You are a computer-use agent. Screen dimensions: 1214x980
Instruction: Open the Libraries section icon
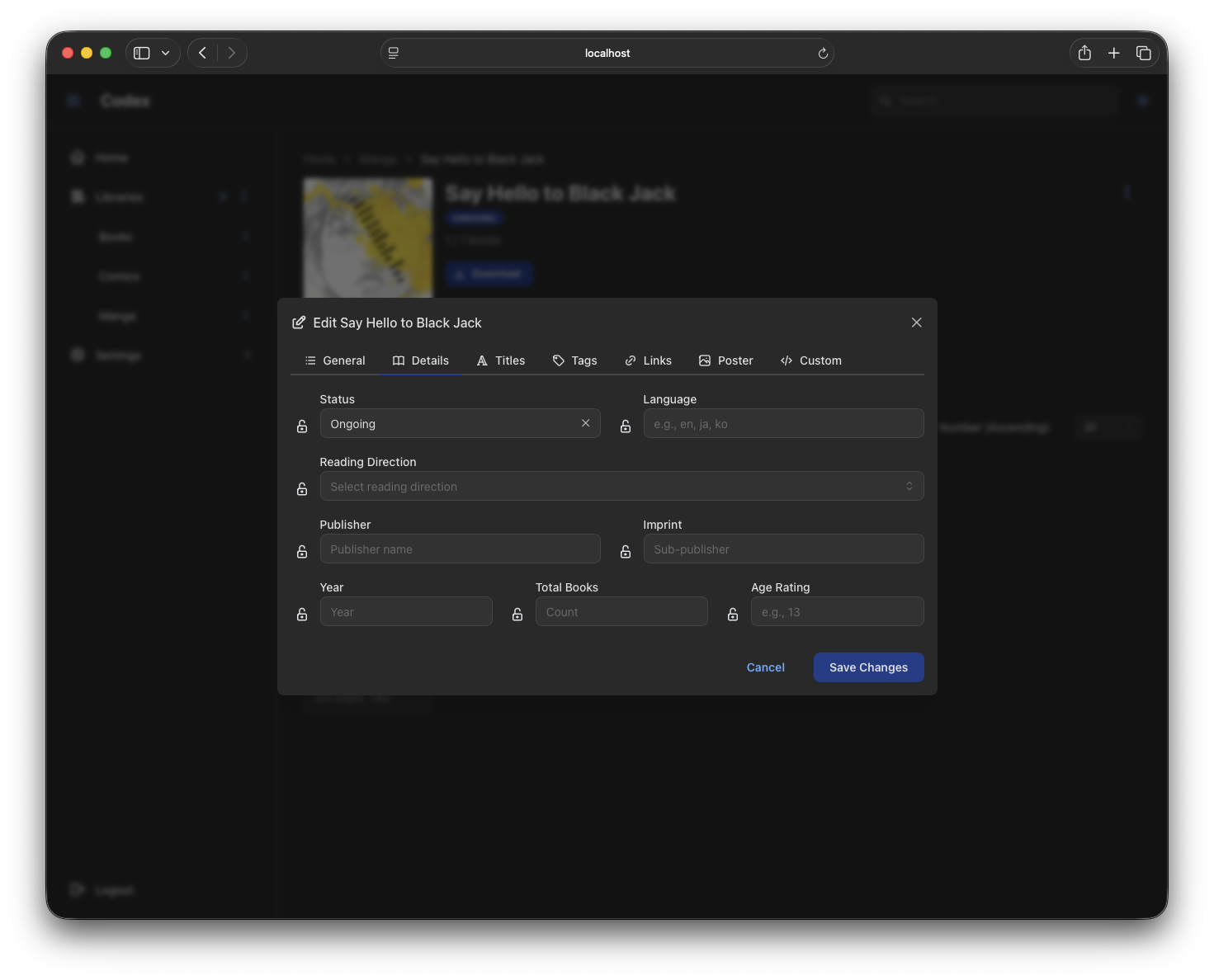pyautogui.click(x=77, y=196)
